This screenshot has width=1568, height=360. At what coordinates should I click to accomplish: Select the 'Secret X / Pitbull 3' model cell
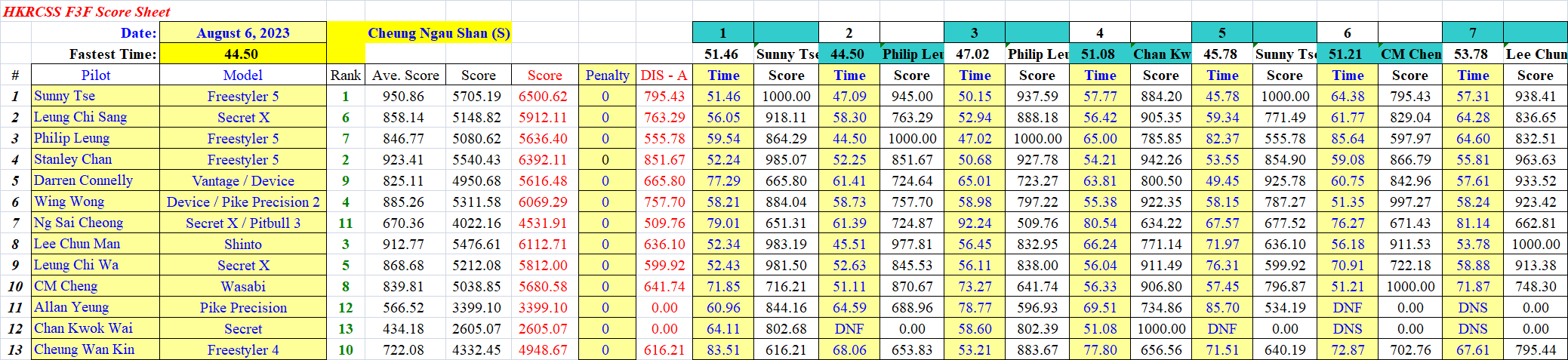click(243, 223)
